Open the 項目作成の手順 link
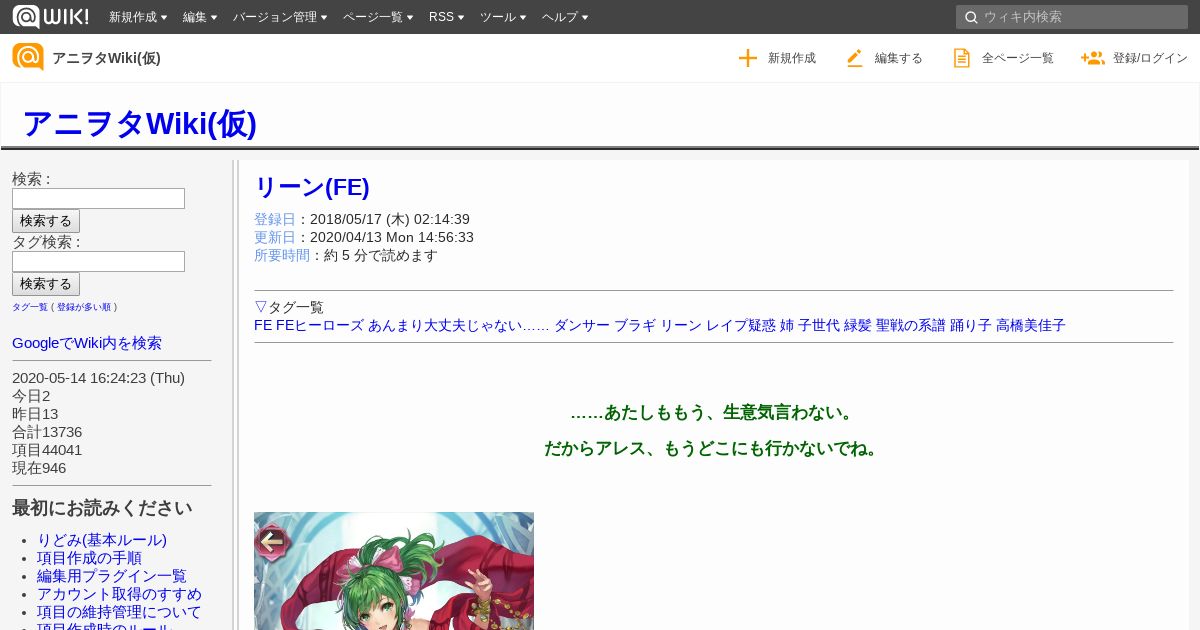 (89, 558)
